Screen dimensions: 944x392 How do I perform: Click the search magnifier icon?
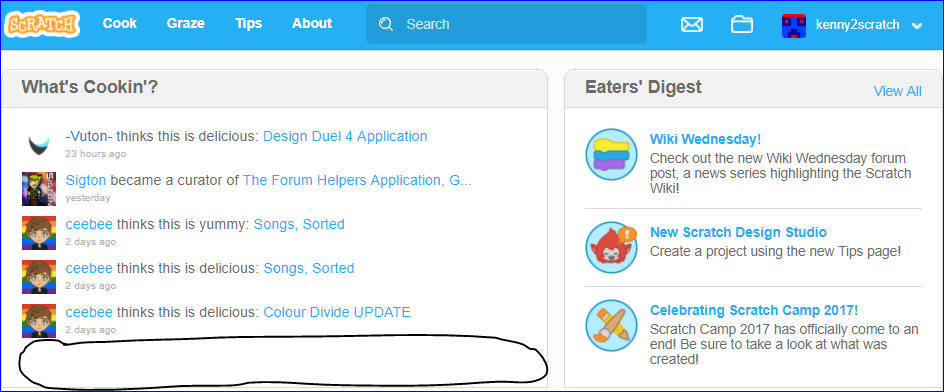tap(386, 24)
